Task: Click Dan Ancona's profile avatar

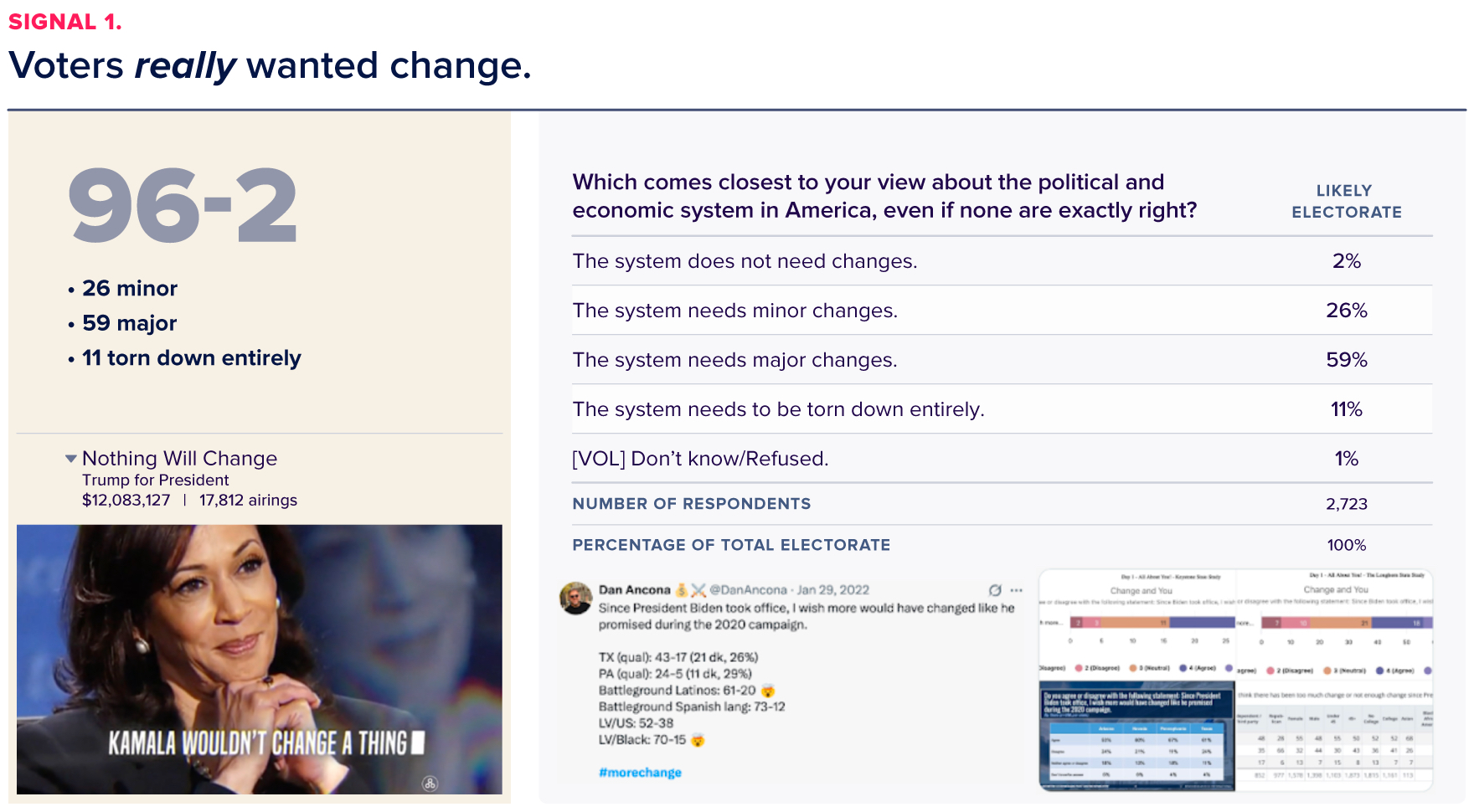Action: (x=576, y=599)
